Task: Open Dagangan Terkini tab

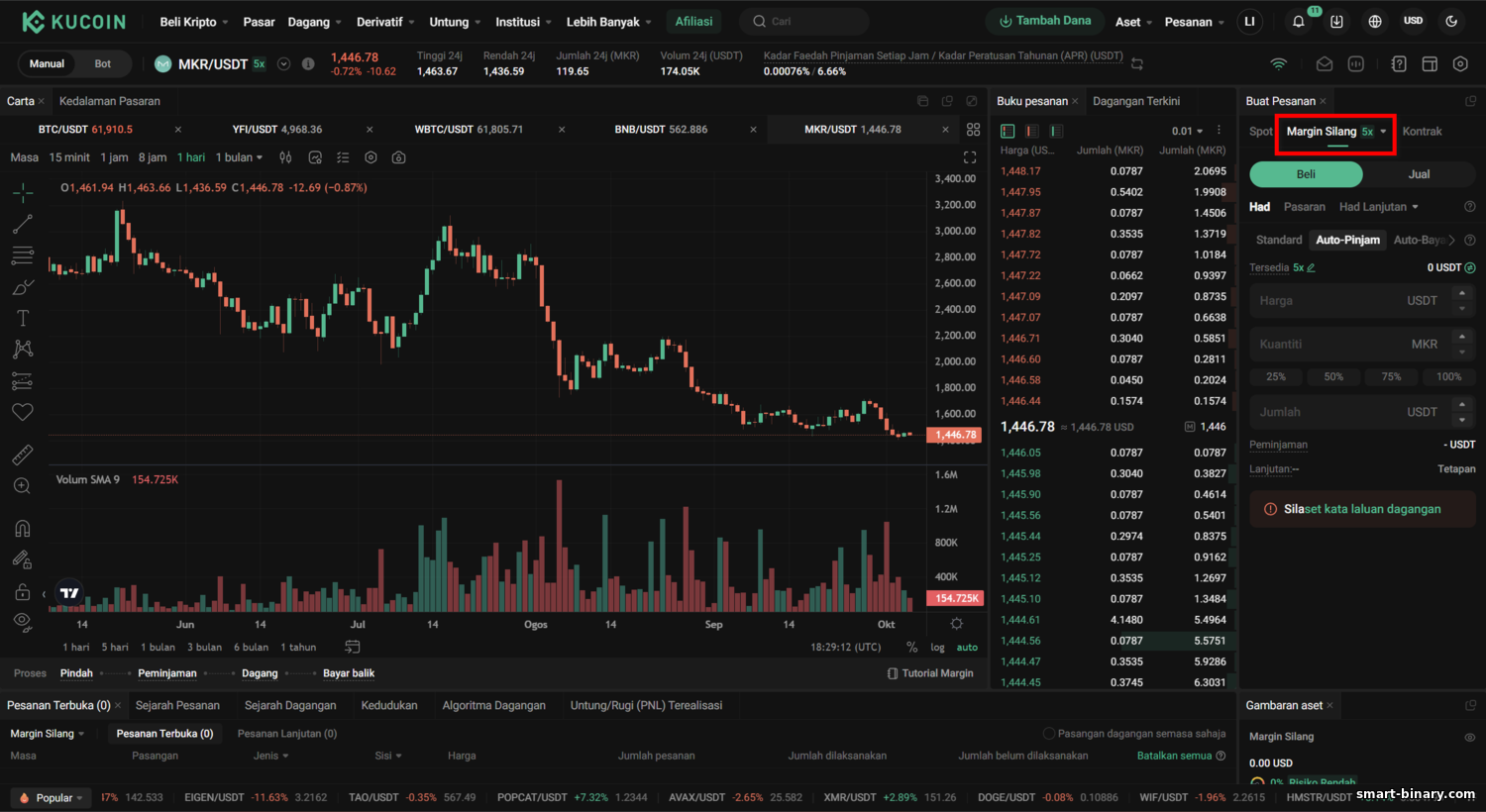Action: click(x=1136, y=101)
